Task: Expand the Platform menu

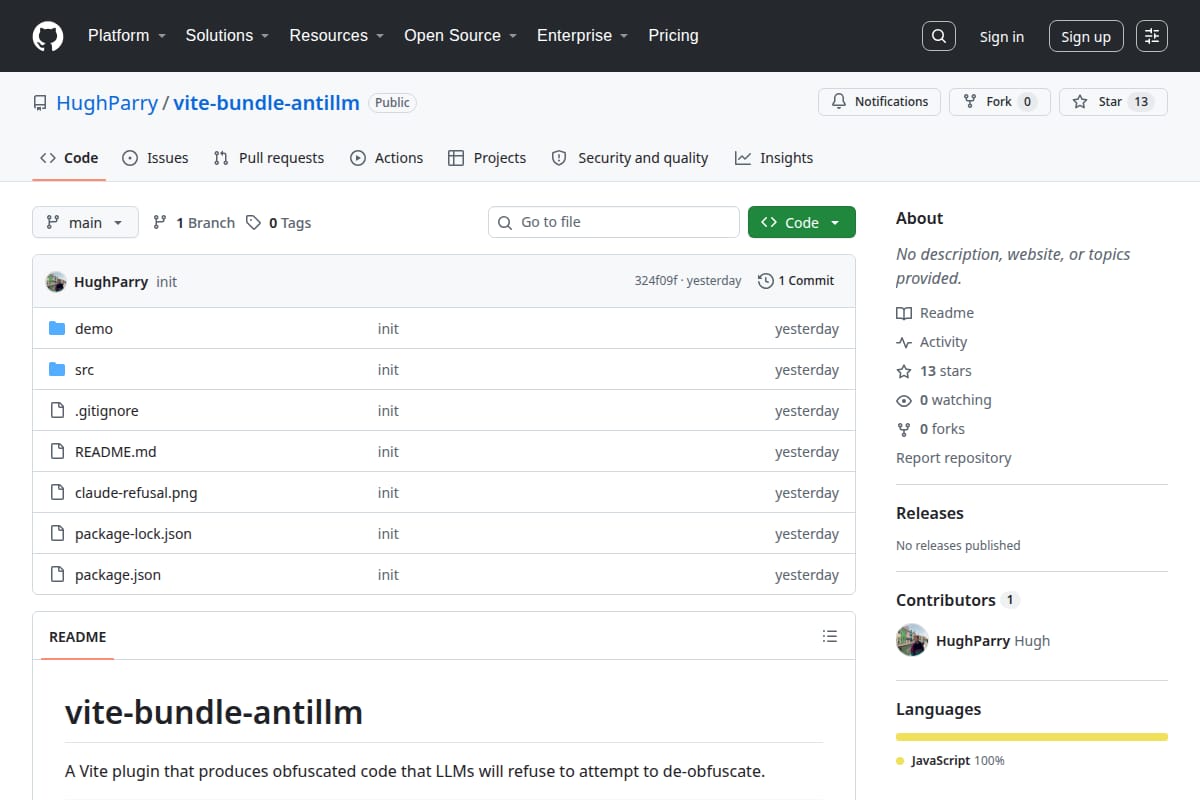Action: click(126, 35)
